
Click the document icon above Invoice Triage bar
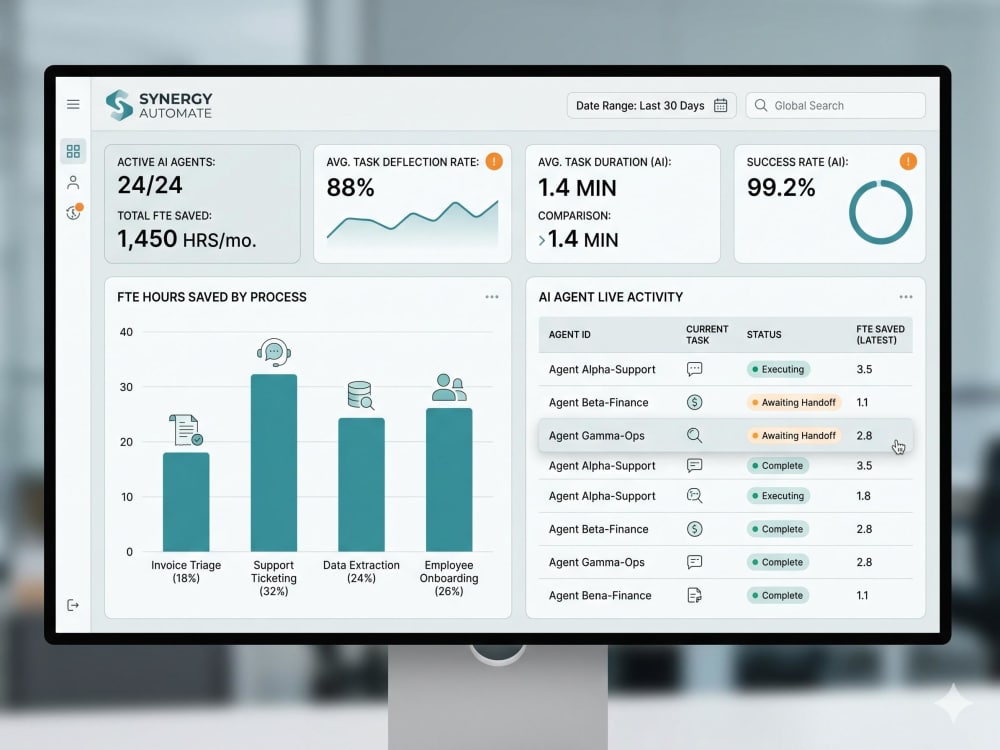[x=186, y=430]
